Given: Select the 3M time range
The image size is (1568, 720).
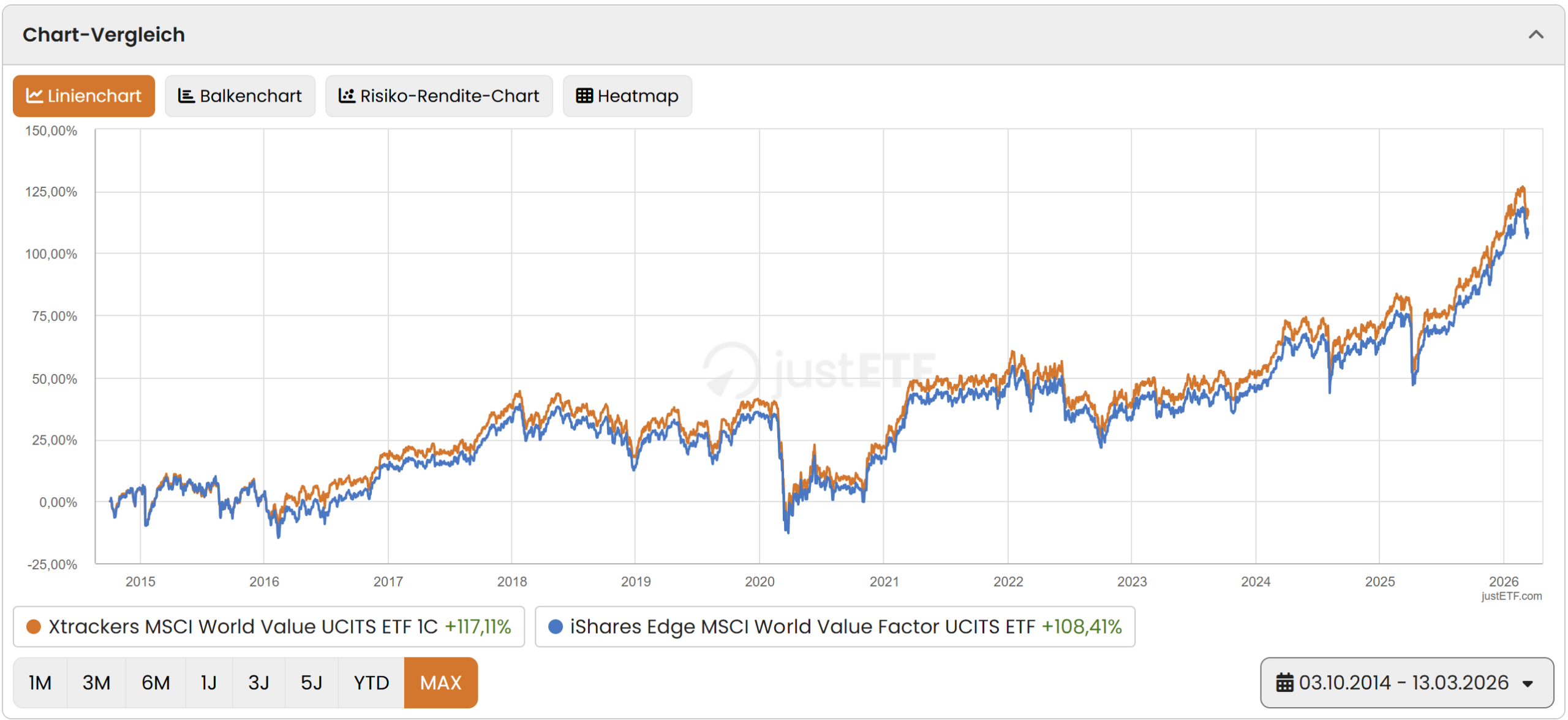Looking at the screenshot, I should 96,683.
